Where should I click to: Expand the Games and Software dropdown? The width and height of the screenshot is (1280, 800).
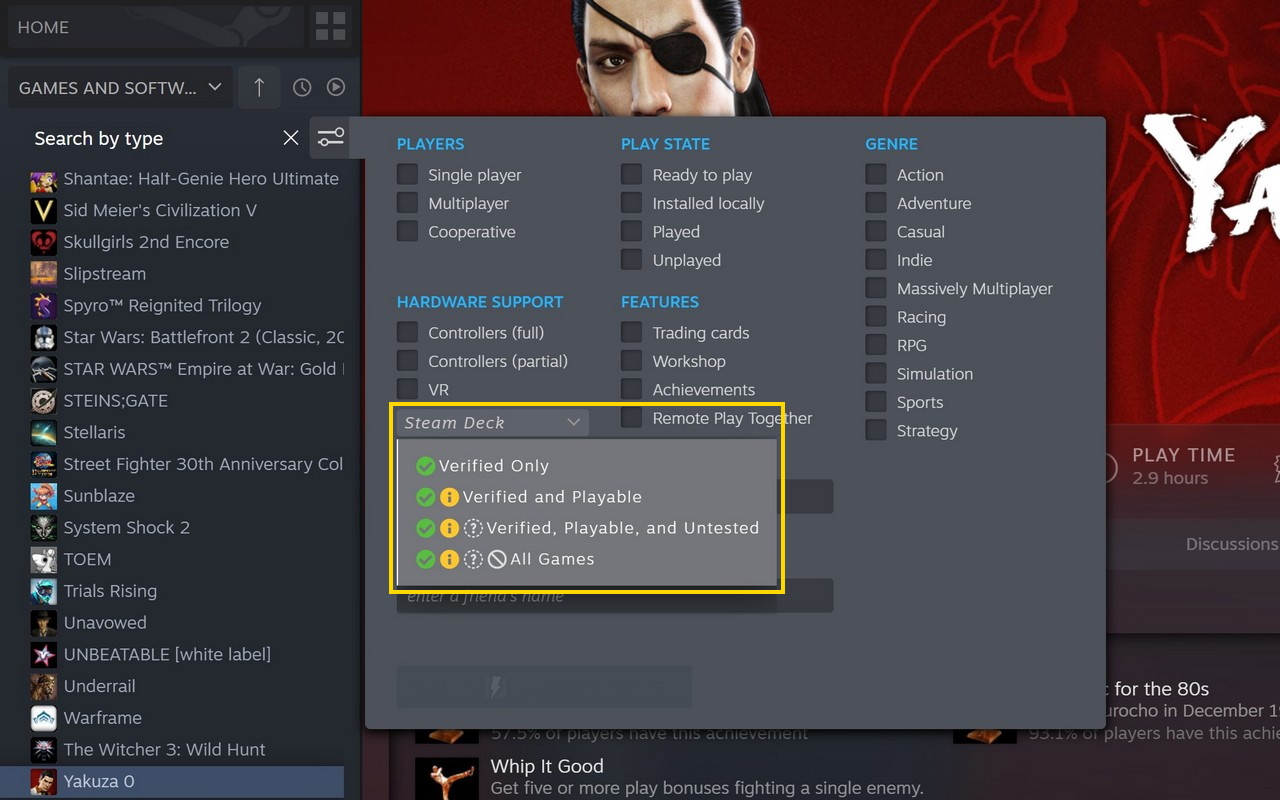coord(120,88)
